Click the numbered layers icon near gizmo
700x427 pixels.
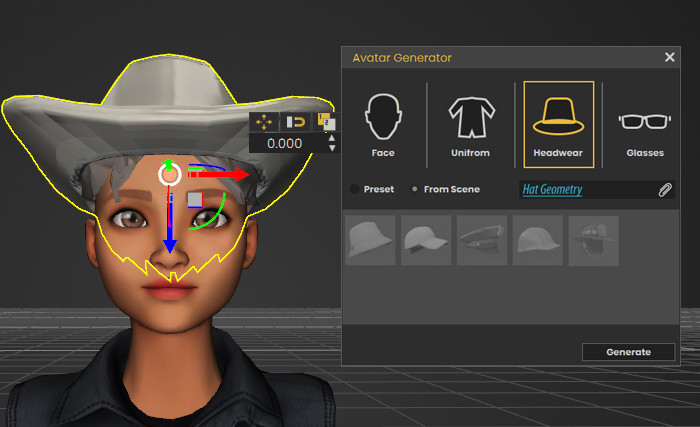[x=327, y=121]
